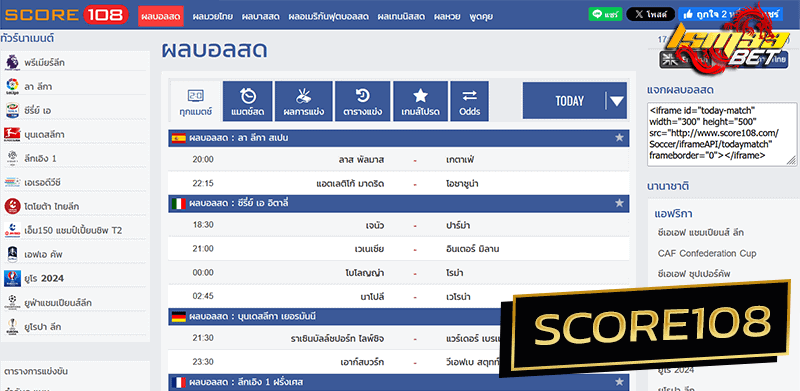Click the Bundesliga logo icon
The image size is (800, 391).
pos(12,134)
